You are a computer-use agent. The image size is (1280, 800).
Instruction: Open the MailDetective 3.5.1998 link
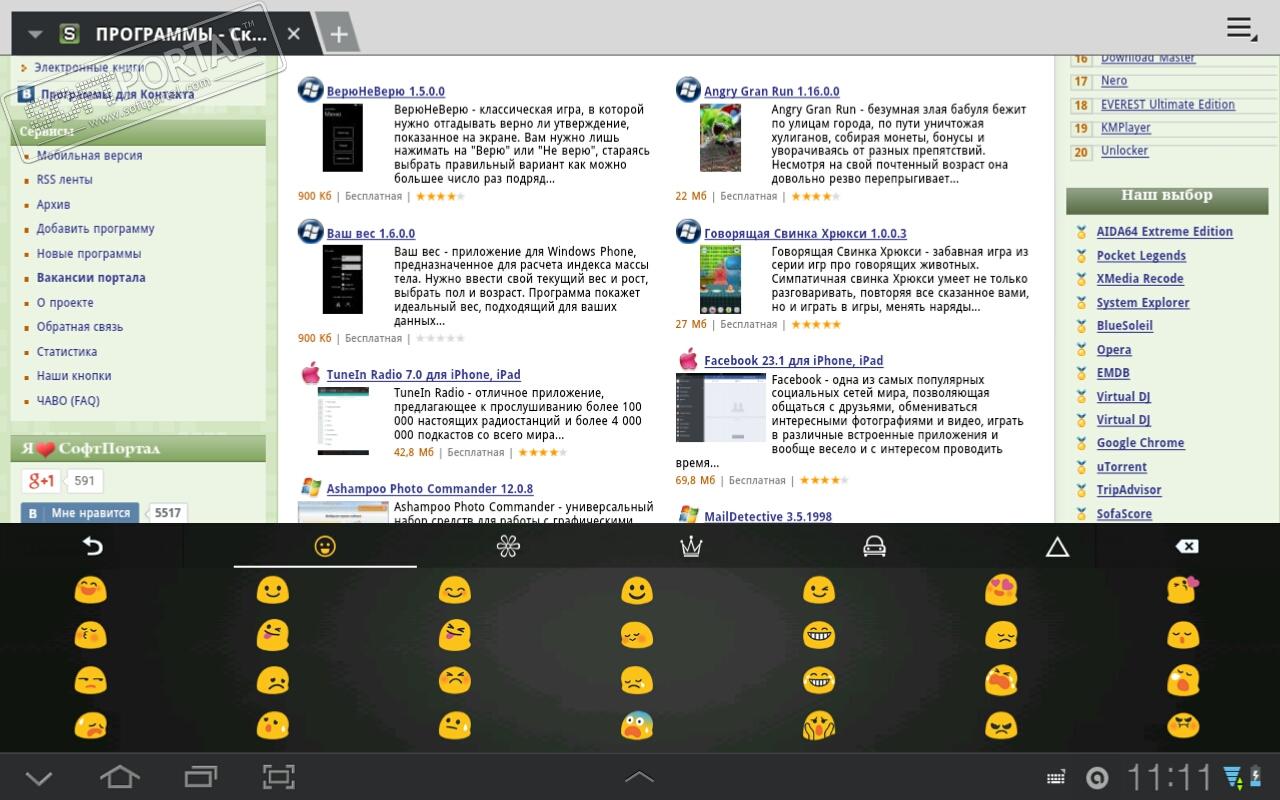click(x=768, y=517)
